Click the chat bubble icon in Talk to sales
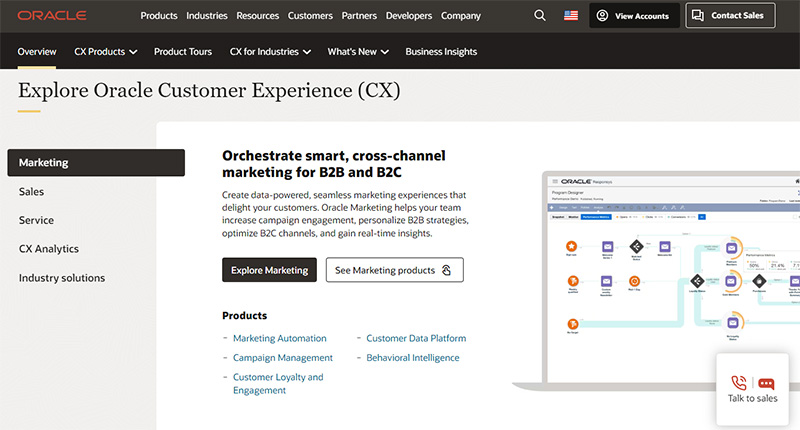Image resolution: width=800 pixels, height=430 pixels. (x=766, y=384)
